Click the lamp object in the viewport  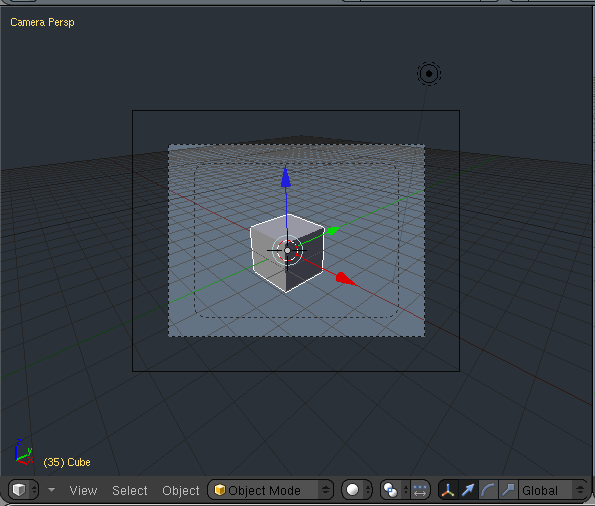point(429,74)
